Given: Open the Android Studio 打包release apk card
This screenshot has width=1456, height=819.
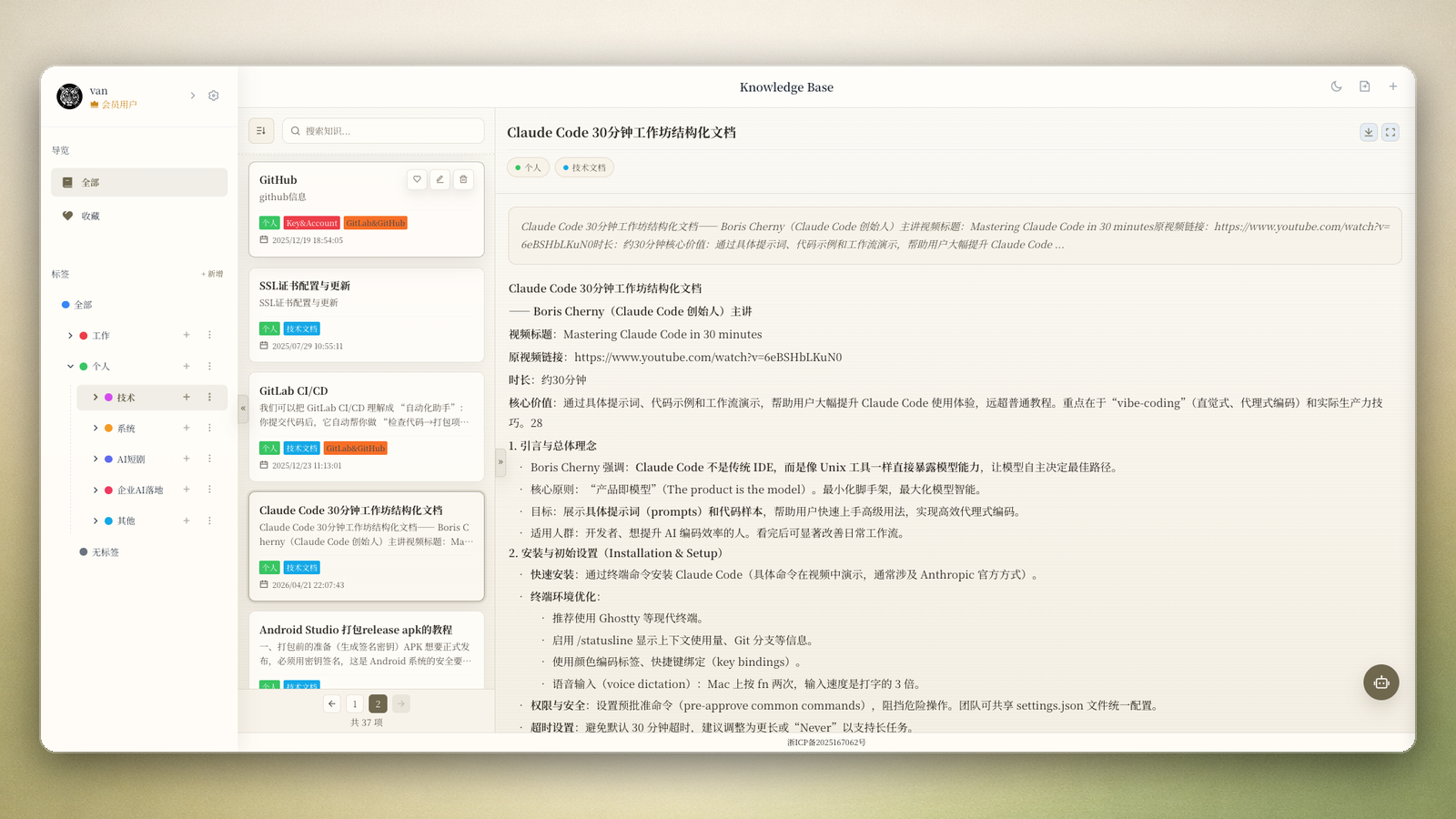Looking at the screenshot, I should (x=367, y=650).
